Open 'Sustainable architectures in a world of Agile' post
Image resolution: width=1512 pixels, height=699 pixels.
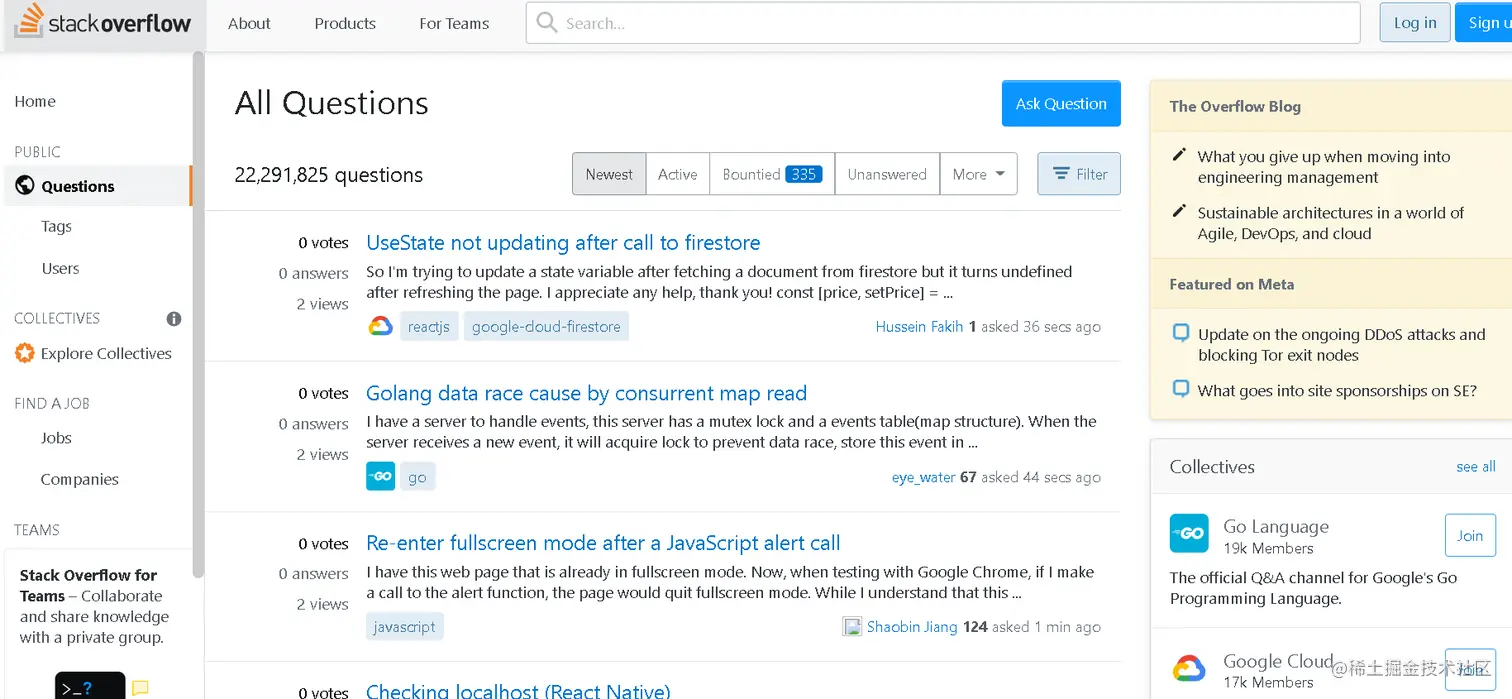1330,223
